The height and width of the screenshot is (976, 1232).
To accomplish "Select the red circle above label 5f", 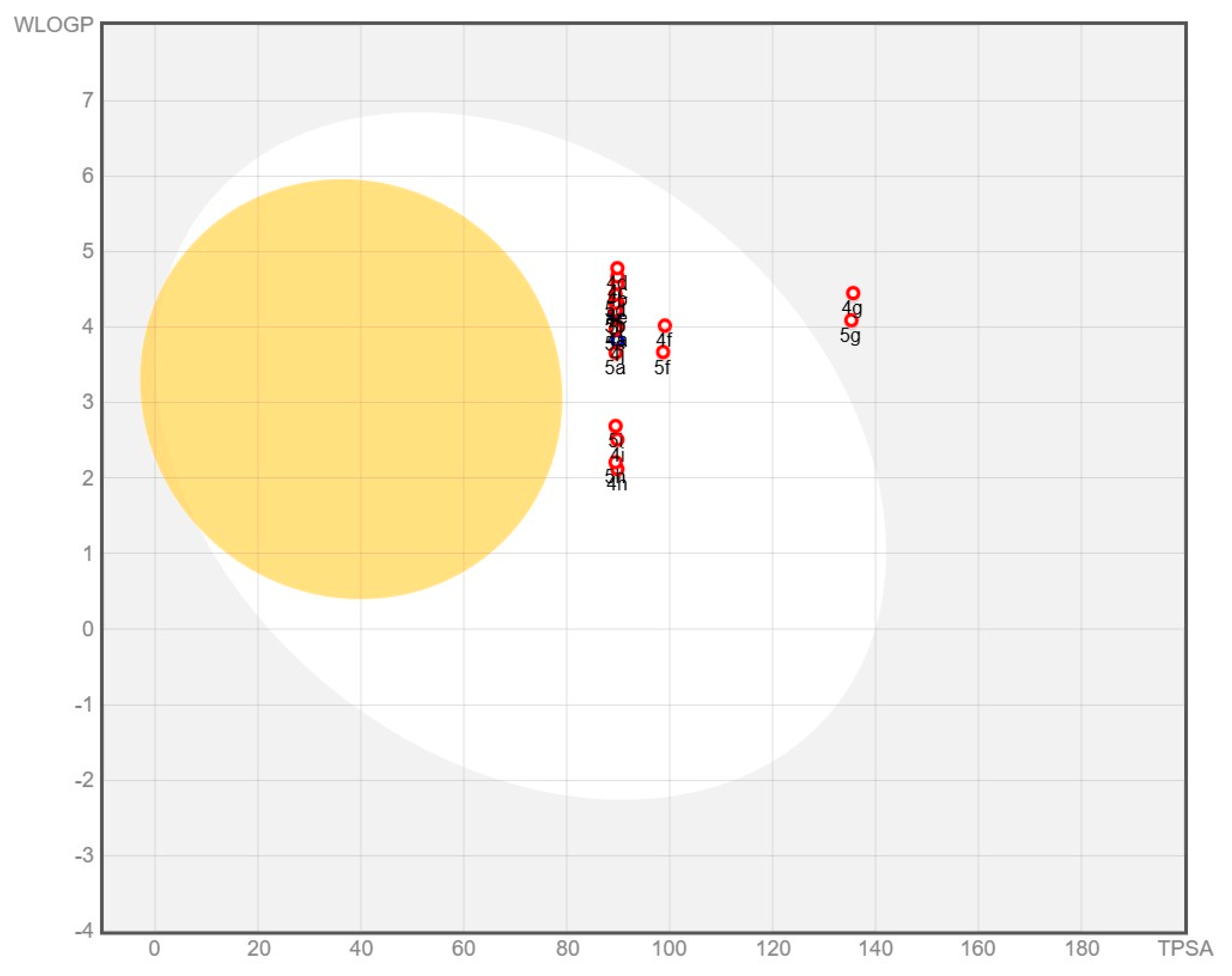I will click(x=663, y=352).
